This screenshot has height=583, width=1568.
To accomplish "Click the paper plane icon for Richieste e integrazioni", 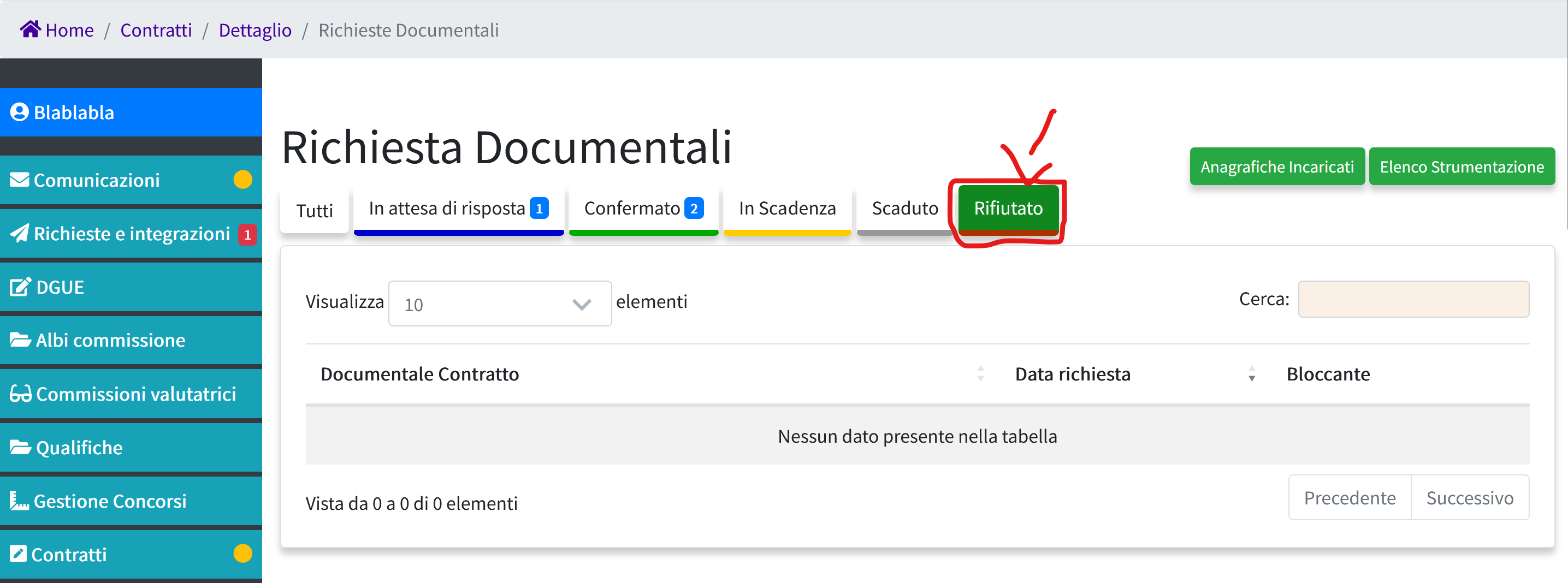I will tap(20, 234).
